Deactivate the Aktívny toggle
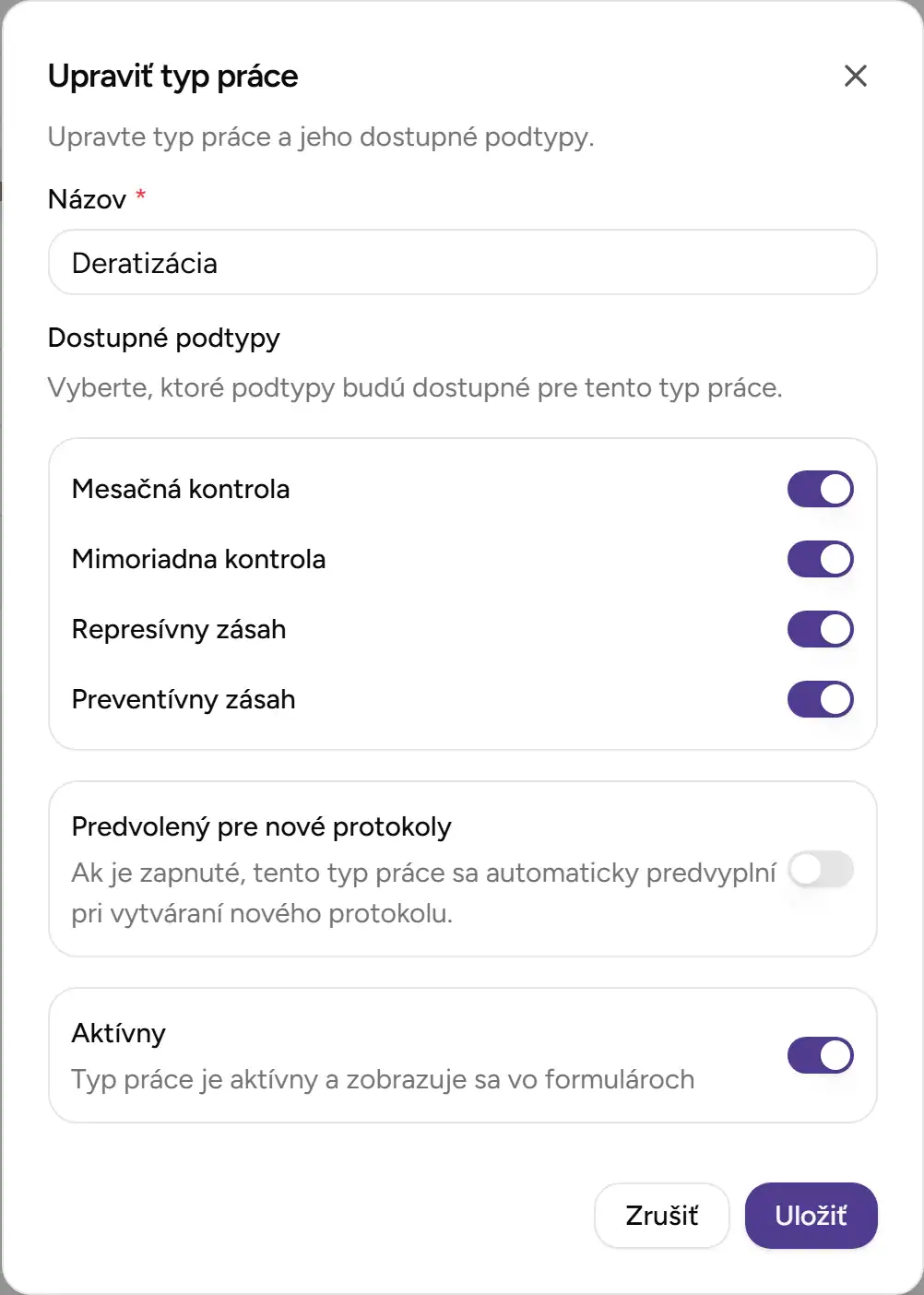The height and width of the screenshot is (1295, 924). pos(820,1055)
